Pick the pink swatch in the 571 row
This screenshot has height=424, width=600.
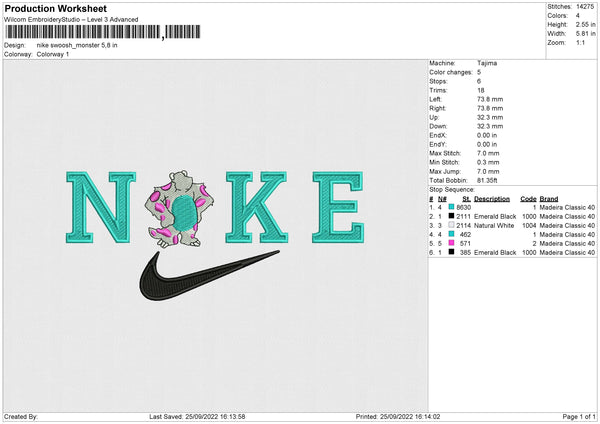[452, 243]
